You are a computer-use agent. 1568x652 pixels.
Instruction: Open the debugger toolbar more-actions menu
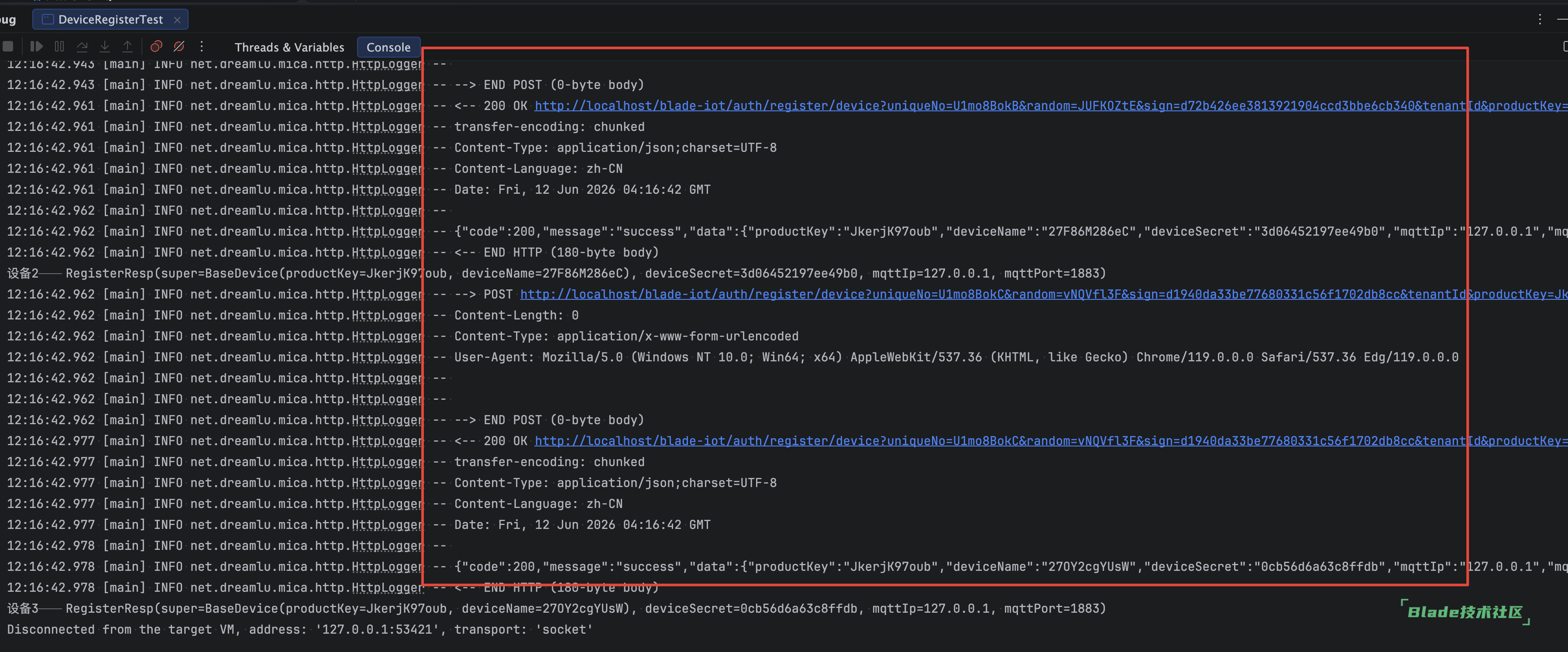202,46
